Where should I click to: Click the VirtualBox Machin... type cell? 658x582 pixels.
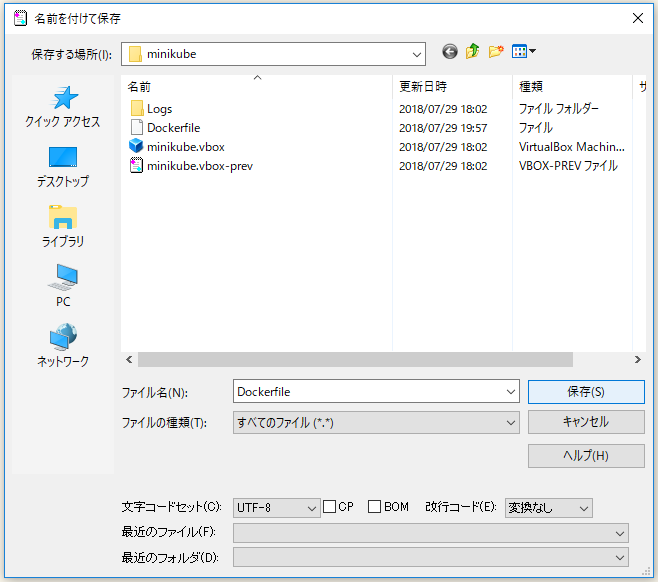(x=572, y=147)
